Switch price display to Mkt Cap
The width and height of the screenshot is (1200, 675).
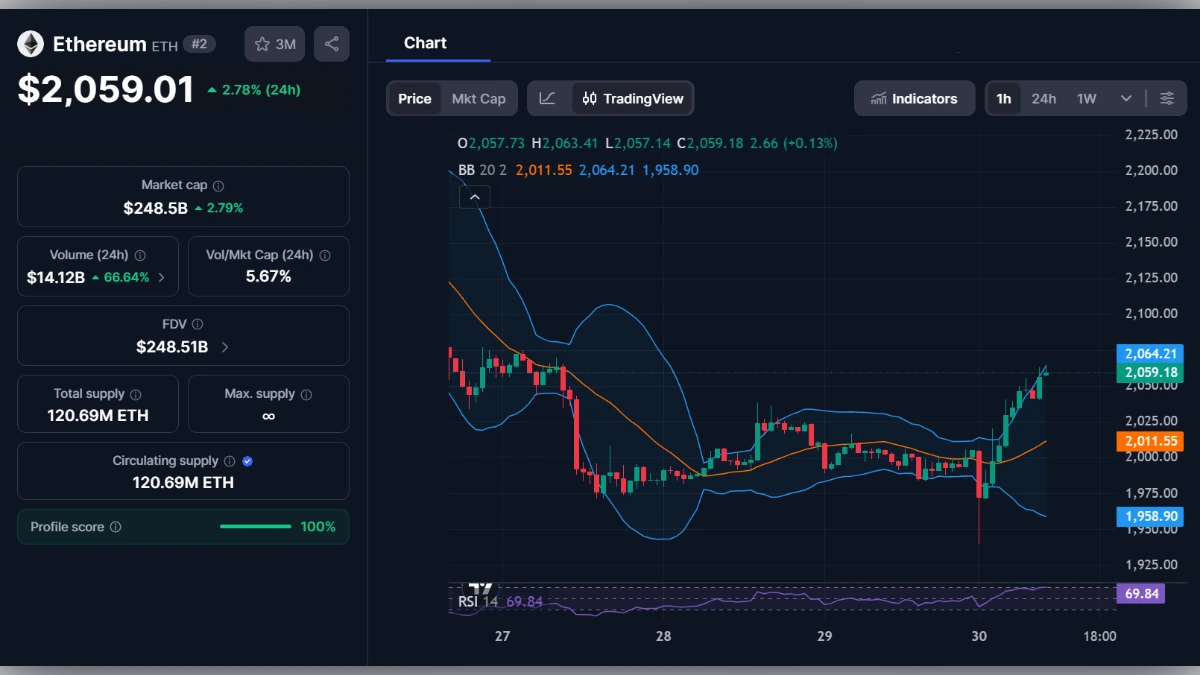478,98
